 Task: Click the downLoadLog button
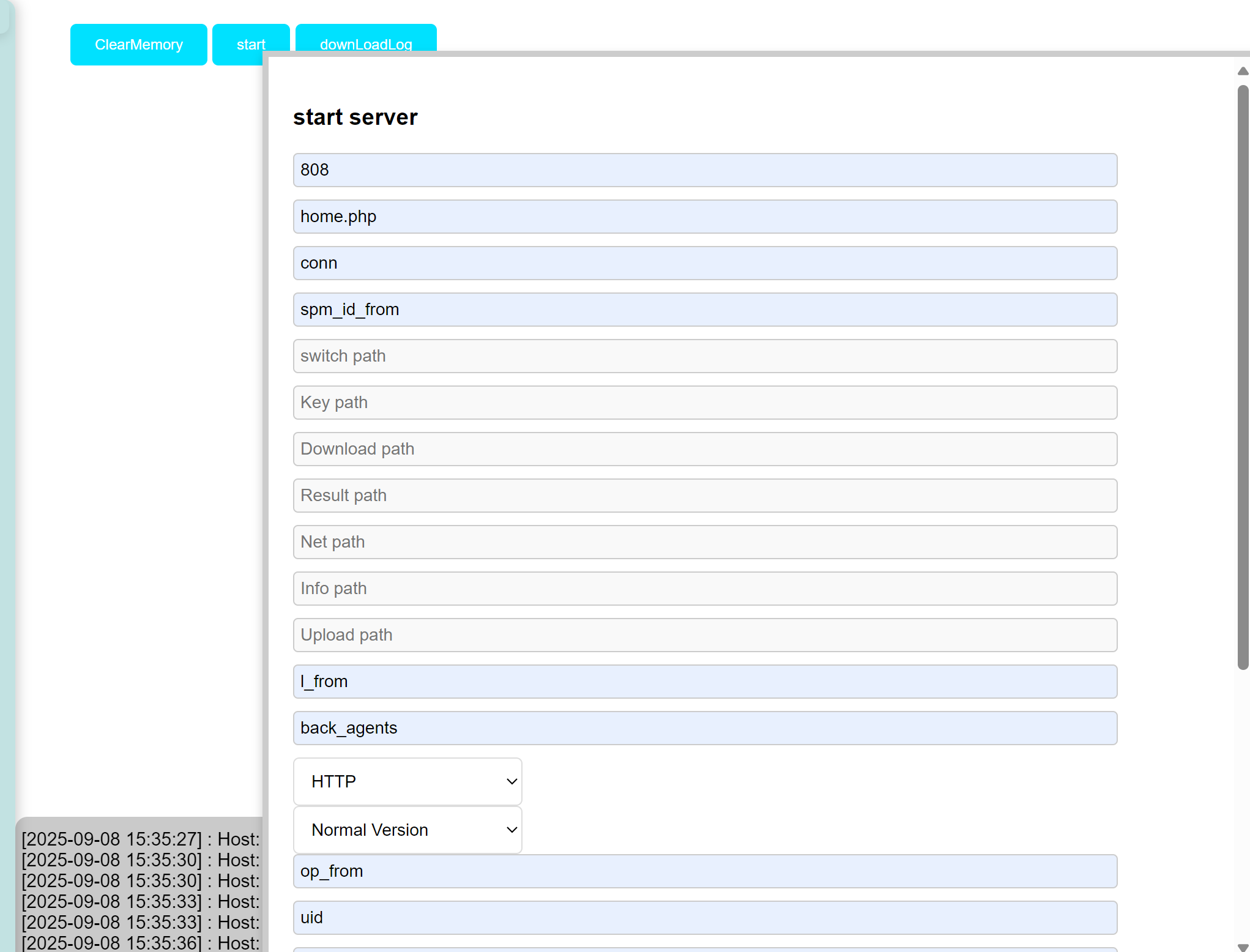point(365,38)
